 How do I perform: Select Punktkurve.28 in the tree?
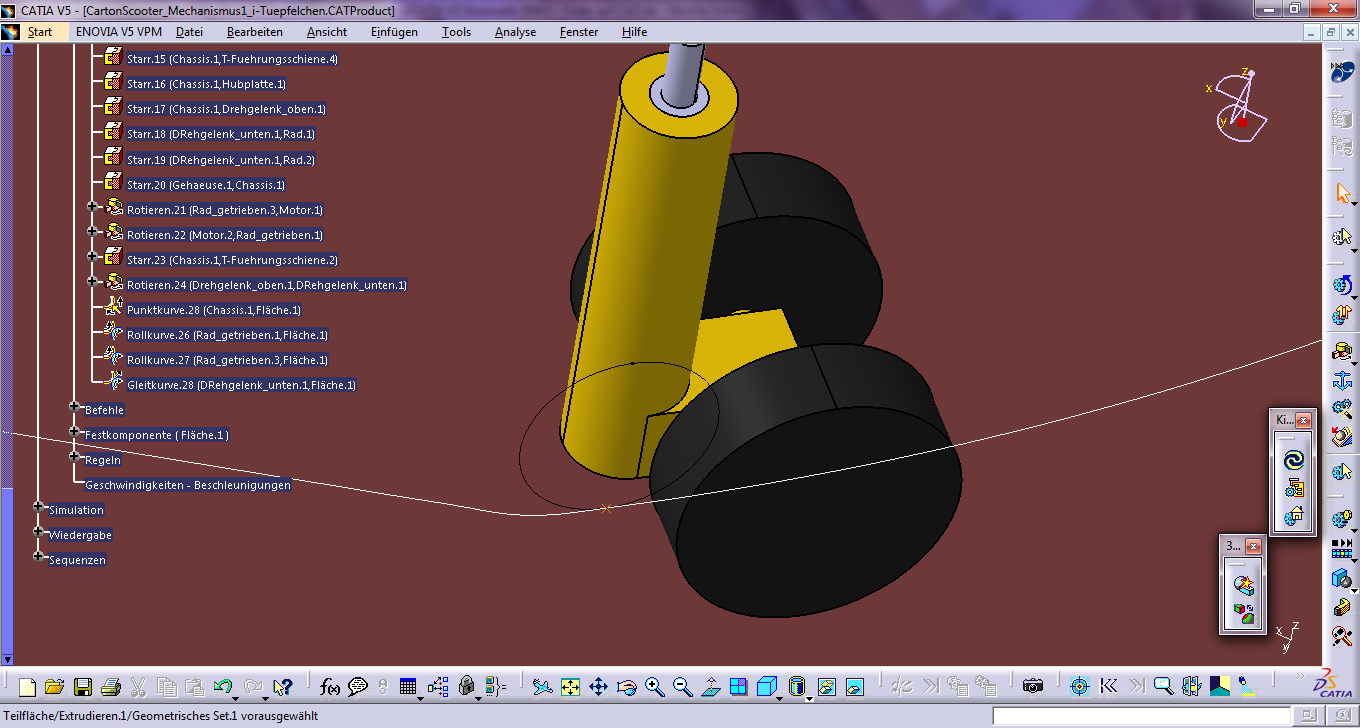click(214, 310)
